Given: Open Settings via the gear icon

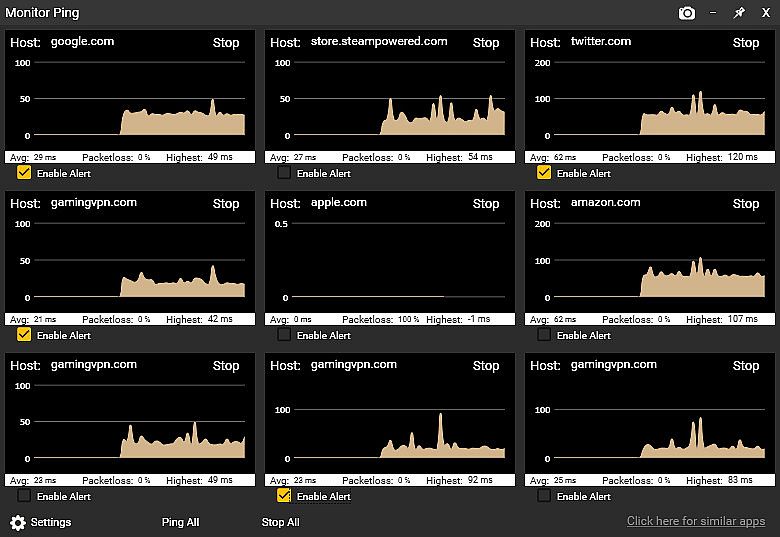Looking at the screenshot, I should click(x=18, y=522).
